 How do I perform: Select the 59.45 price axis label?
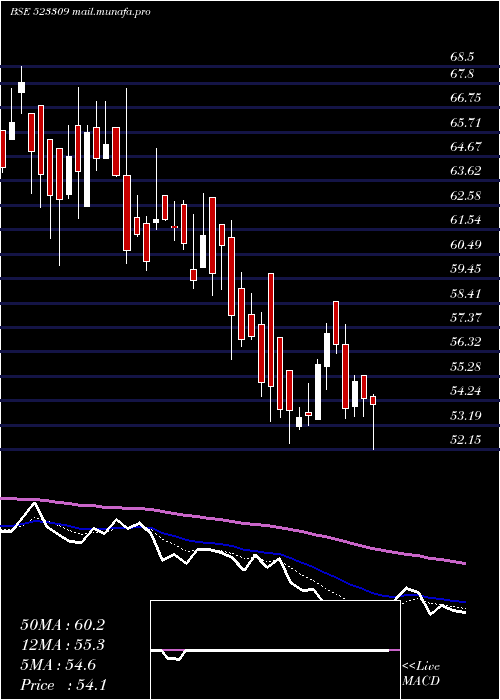click(466, 268)
